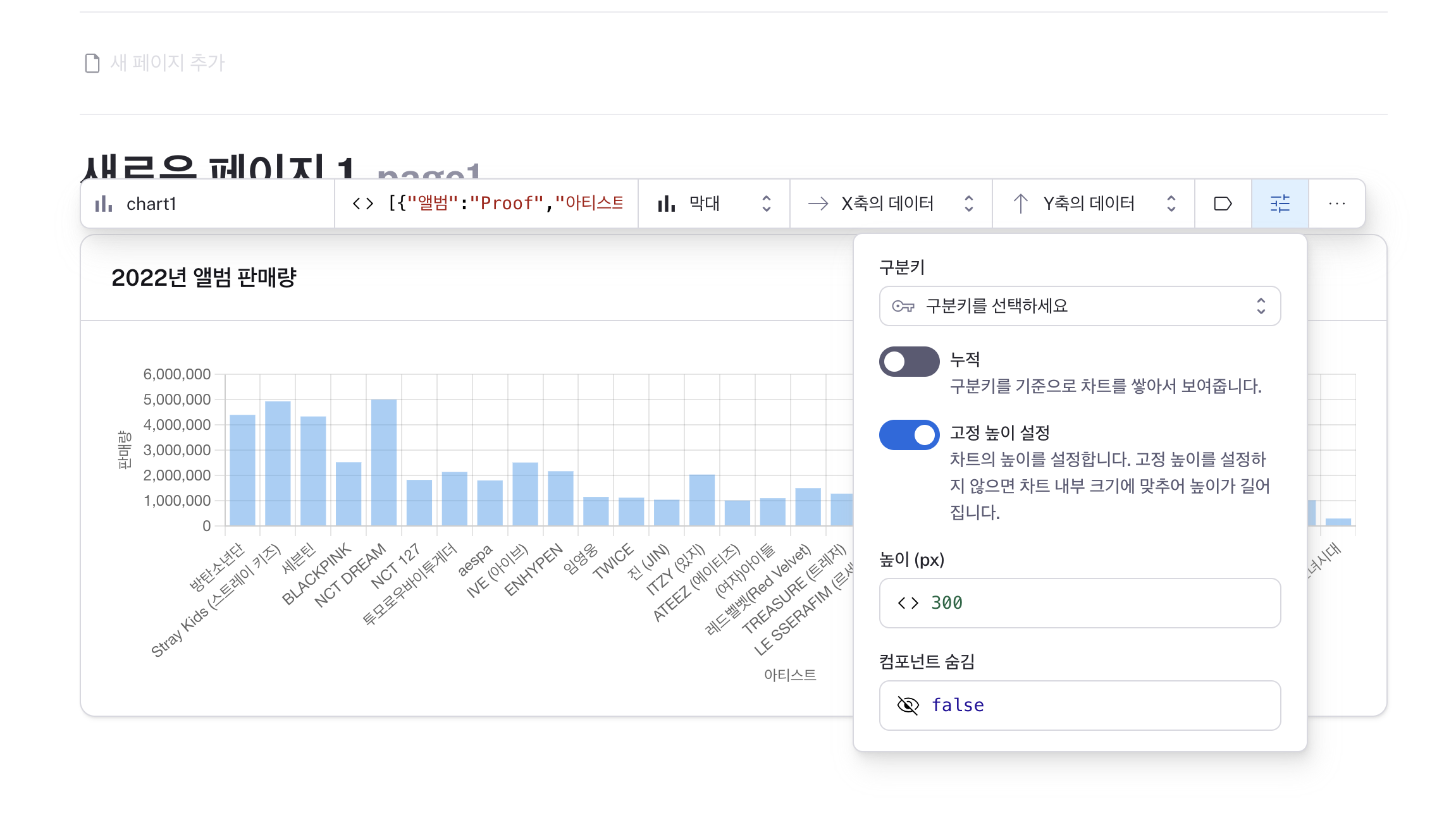Image resolution: width=1456 pixels, height=837 pixels.
Task: Click the '아티스트' x-axis label
Action: [x=790, y=675]
